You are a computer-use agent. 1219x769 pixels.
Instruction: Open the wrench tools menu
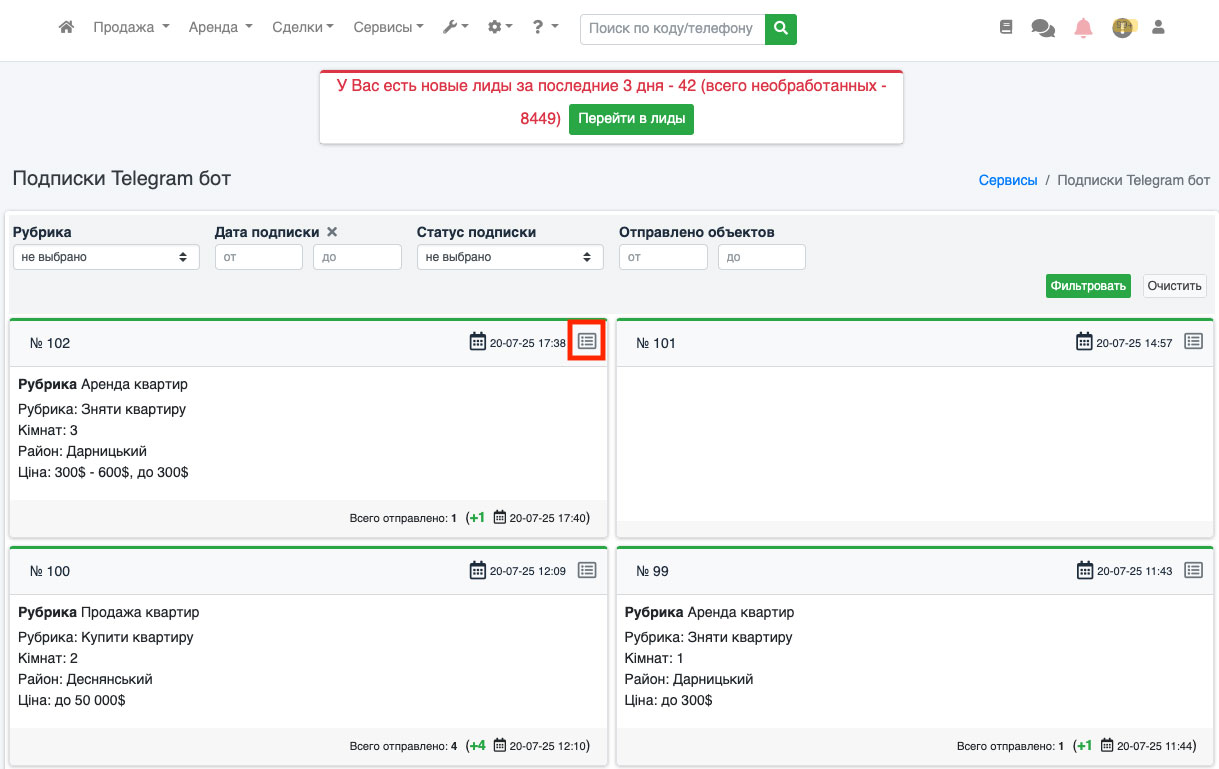[455, 28]
